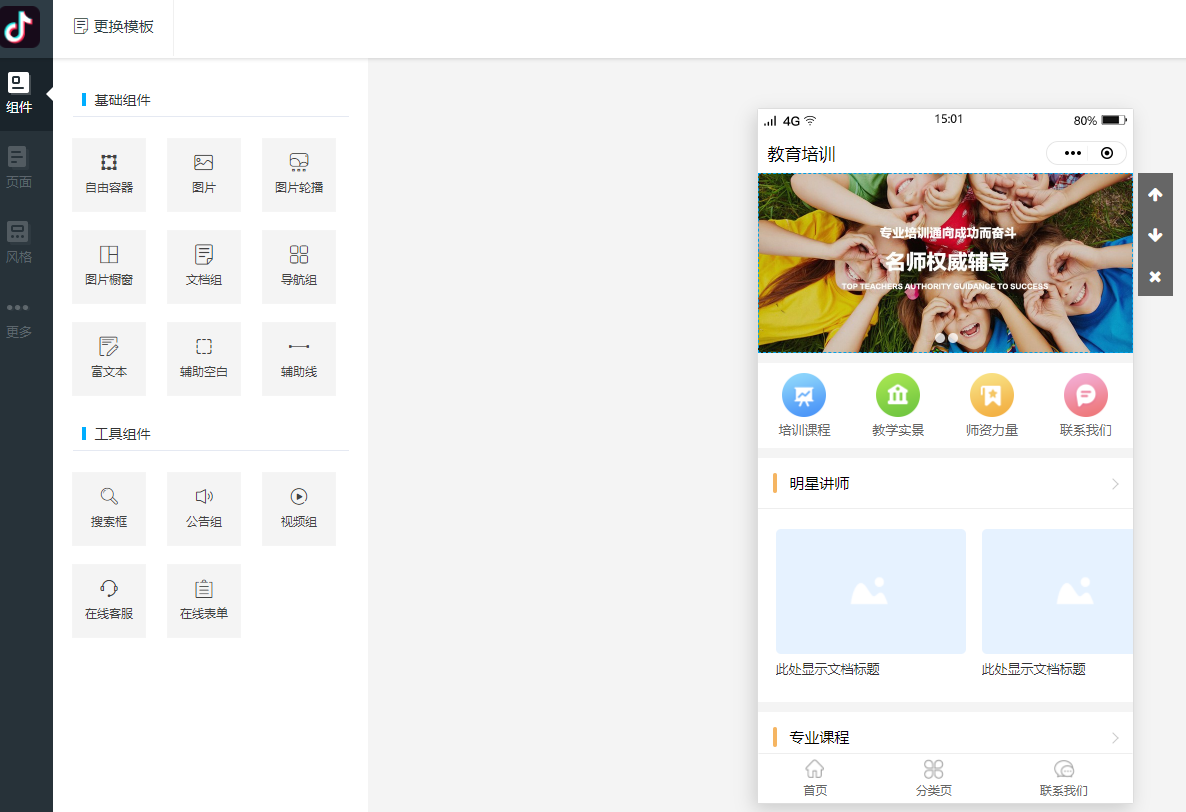Click the target circle icon in phone header
The width and height of the screenshot is (1186, 812).
pyautogui.click(x=1107, y=153)
